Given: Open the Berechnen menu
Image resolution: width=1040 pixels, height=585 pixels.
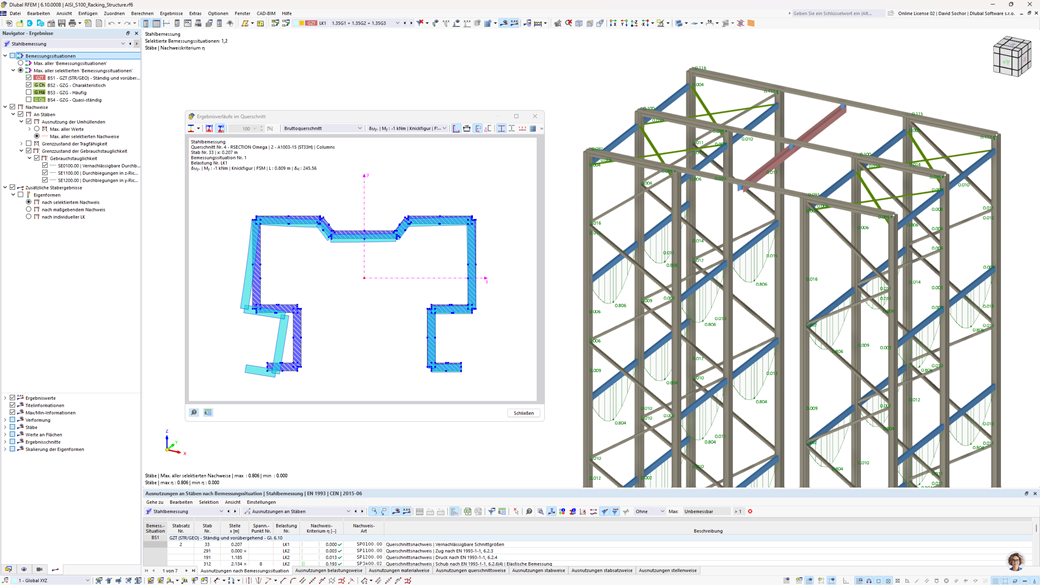Looking at the screenshot, I should (142, 13).
